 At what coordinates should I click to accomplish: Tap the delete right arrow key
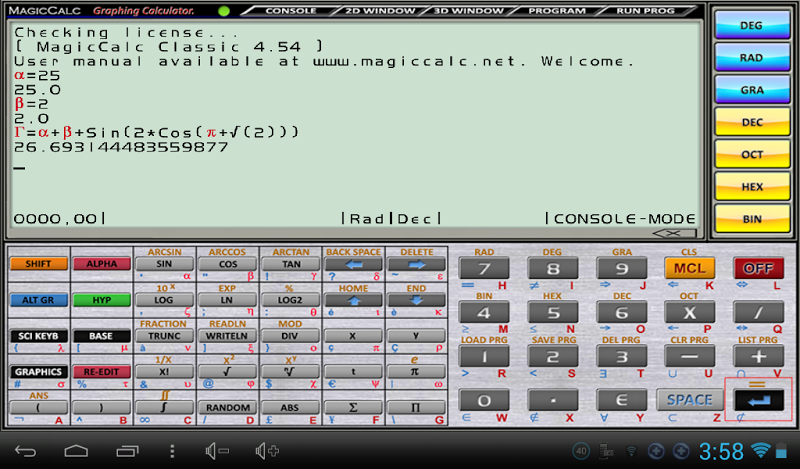(416, 264)
